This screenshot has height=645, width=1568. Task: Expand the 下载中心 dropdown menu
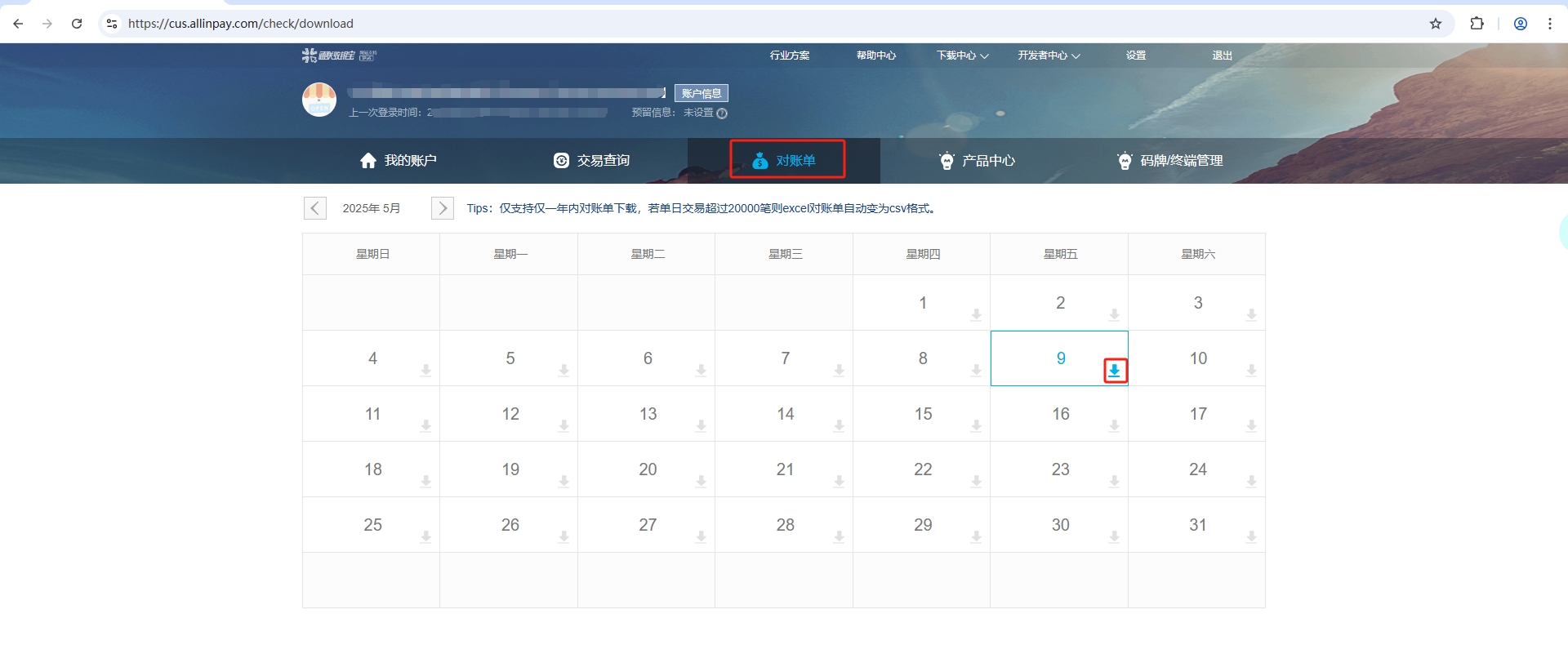click(962, 56)
